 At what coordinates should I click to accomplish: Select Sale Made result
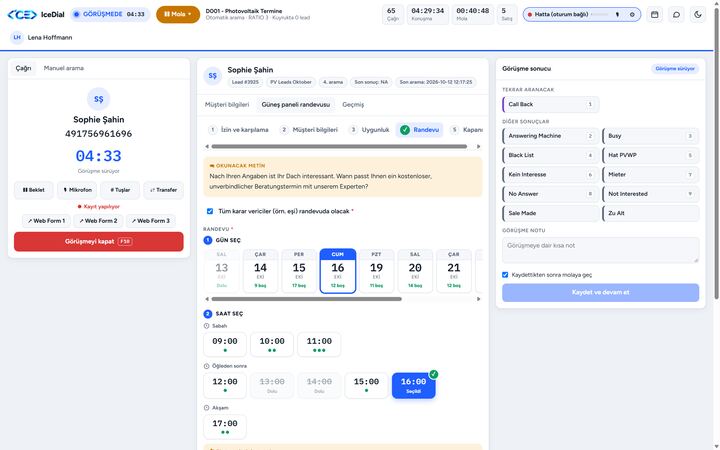pyautogui.click(x=551, y=213)
